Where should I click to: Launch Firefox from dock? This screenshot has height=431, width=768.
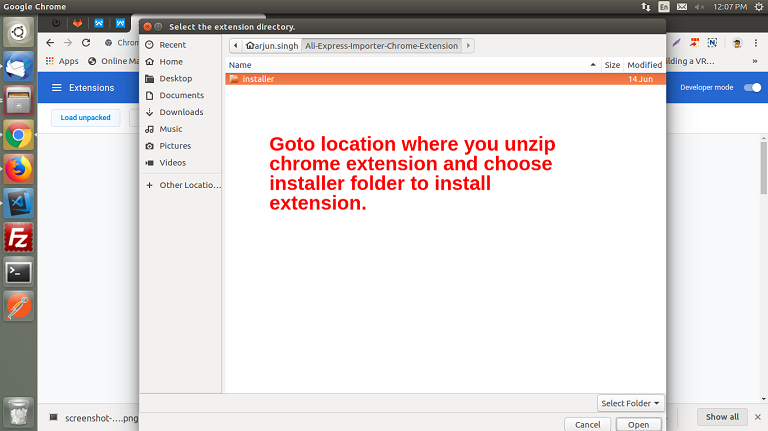pyautogui.click(x=19, y=169)
